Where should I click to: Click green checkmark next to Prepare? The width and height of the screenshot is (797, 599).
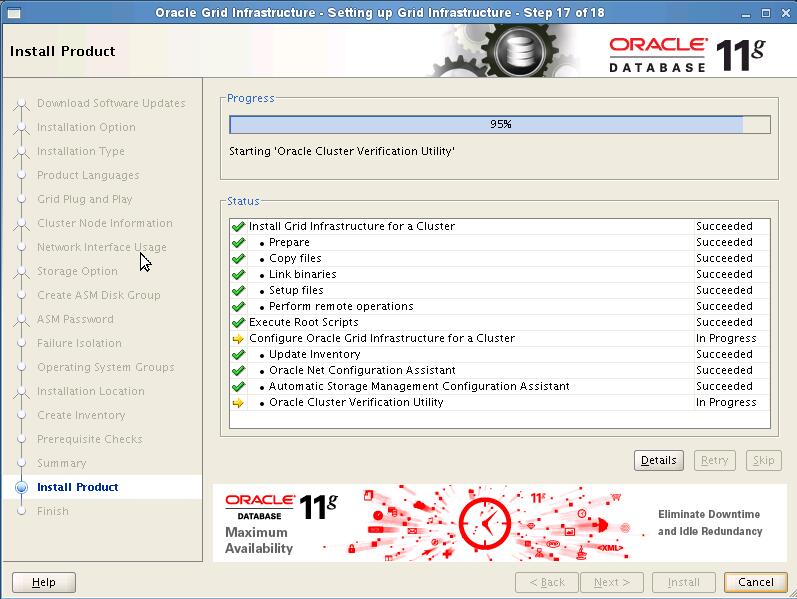238,243
